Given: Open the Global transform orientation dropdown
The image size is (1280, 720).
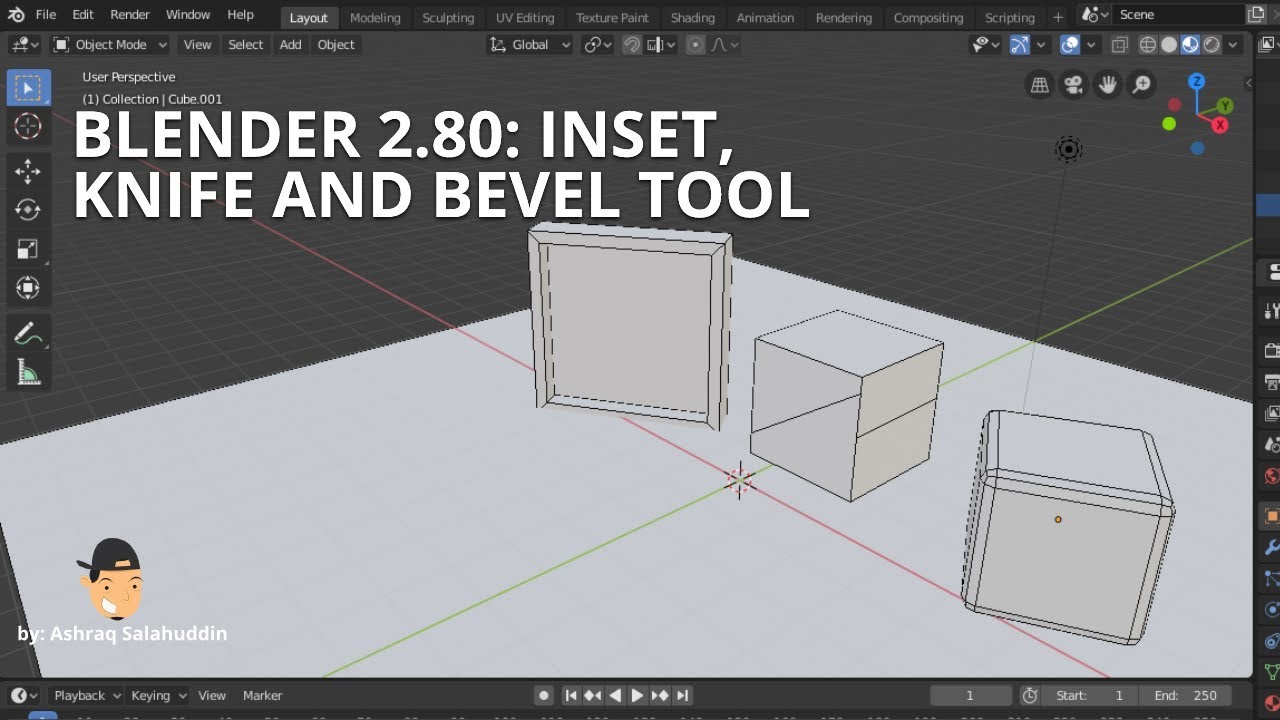Looking at the screenshot, I should pos(530,45).
